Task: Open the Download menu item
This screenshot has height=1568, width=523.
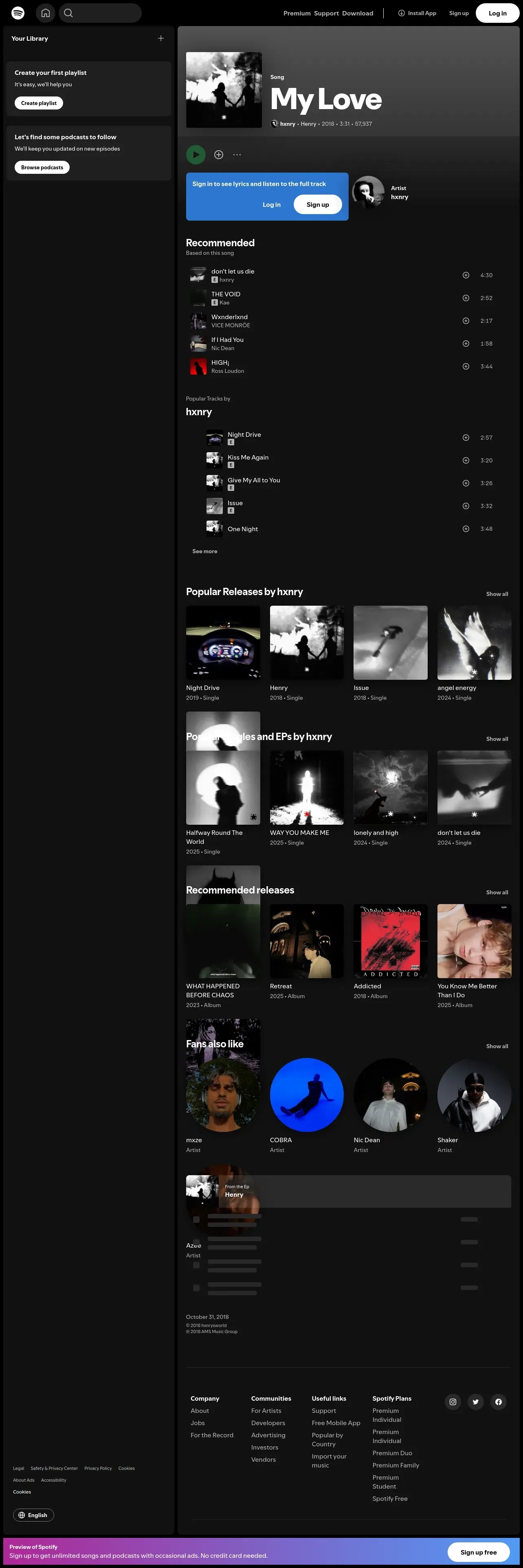Action: pos(357,13)
